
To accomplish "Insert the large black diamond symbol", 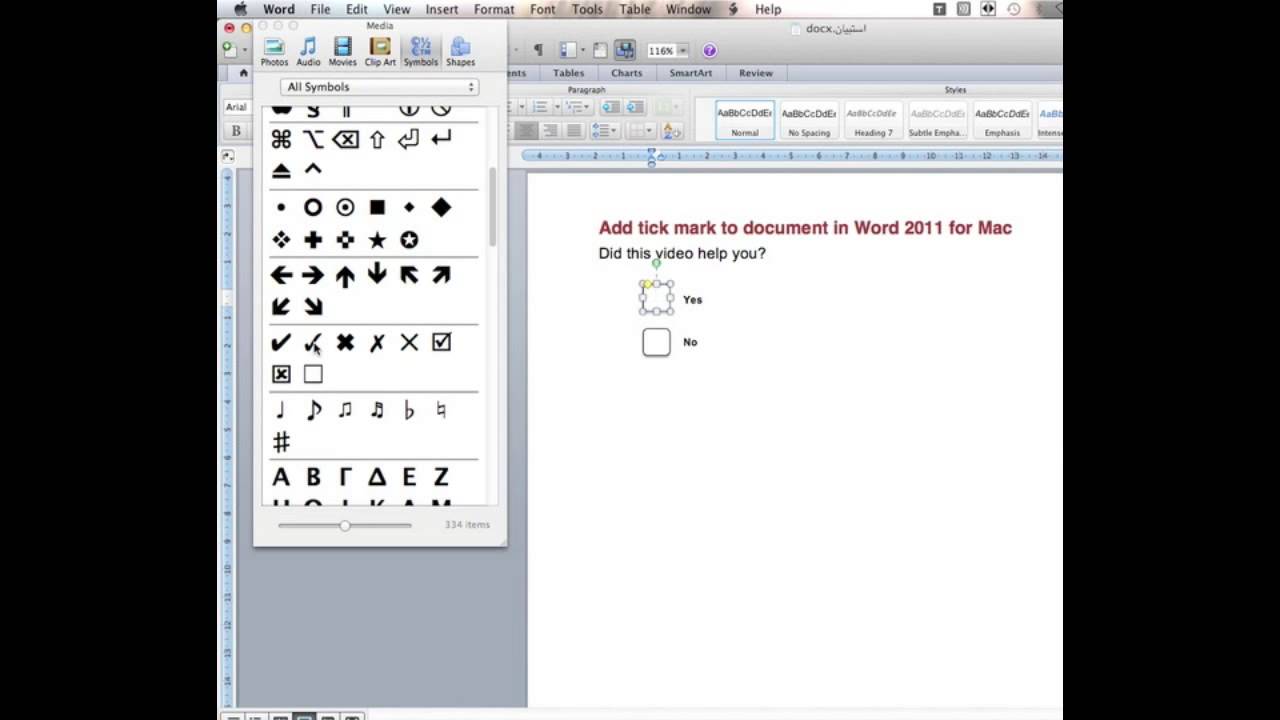I will click(x=441, y=207).
